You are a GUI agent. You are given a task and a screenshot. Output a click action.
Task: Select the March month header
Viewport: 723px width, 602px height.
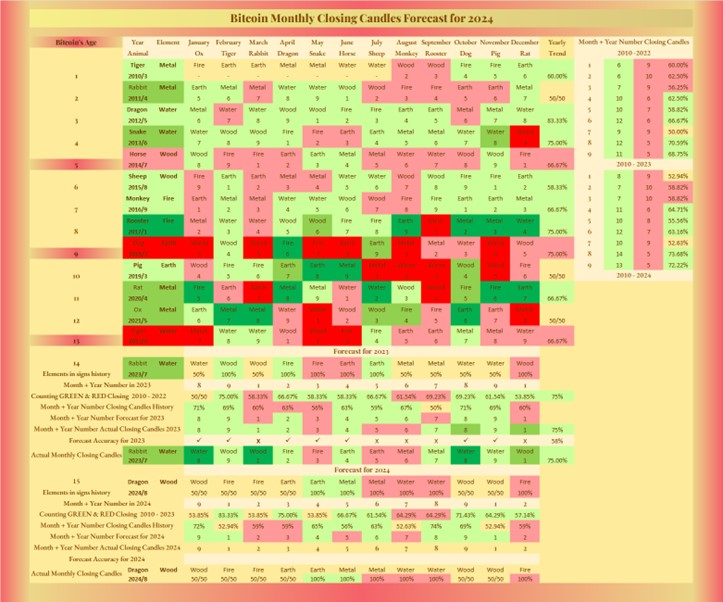(x=258, y=42)
